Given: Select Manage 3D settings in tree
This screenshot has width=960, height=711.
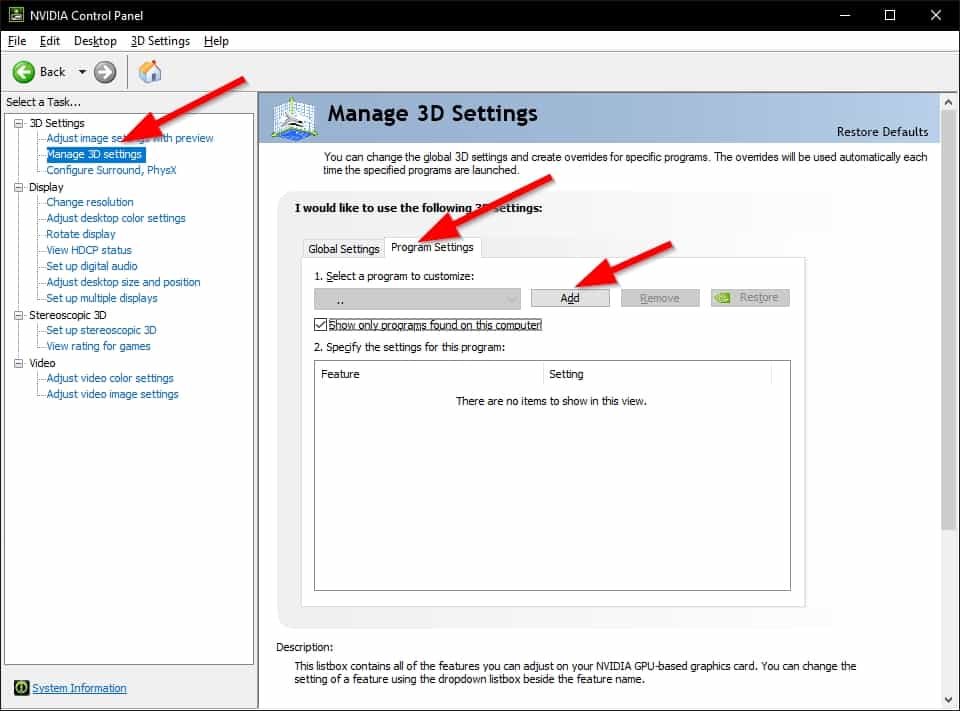Looking at the screenshot, I should [95, 154].
